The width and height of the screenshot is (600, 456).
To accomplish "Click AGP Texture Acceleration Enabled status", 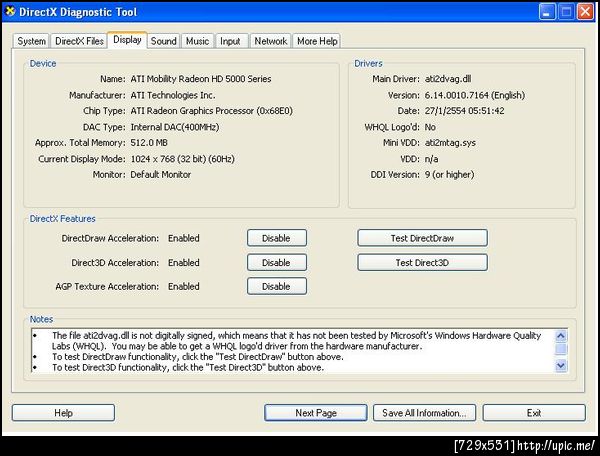I will click(x=184, y=286).
